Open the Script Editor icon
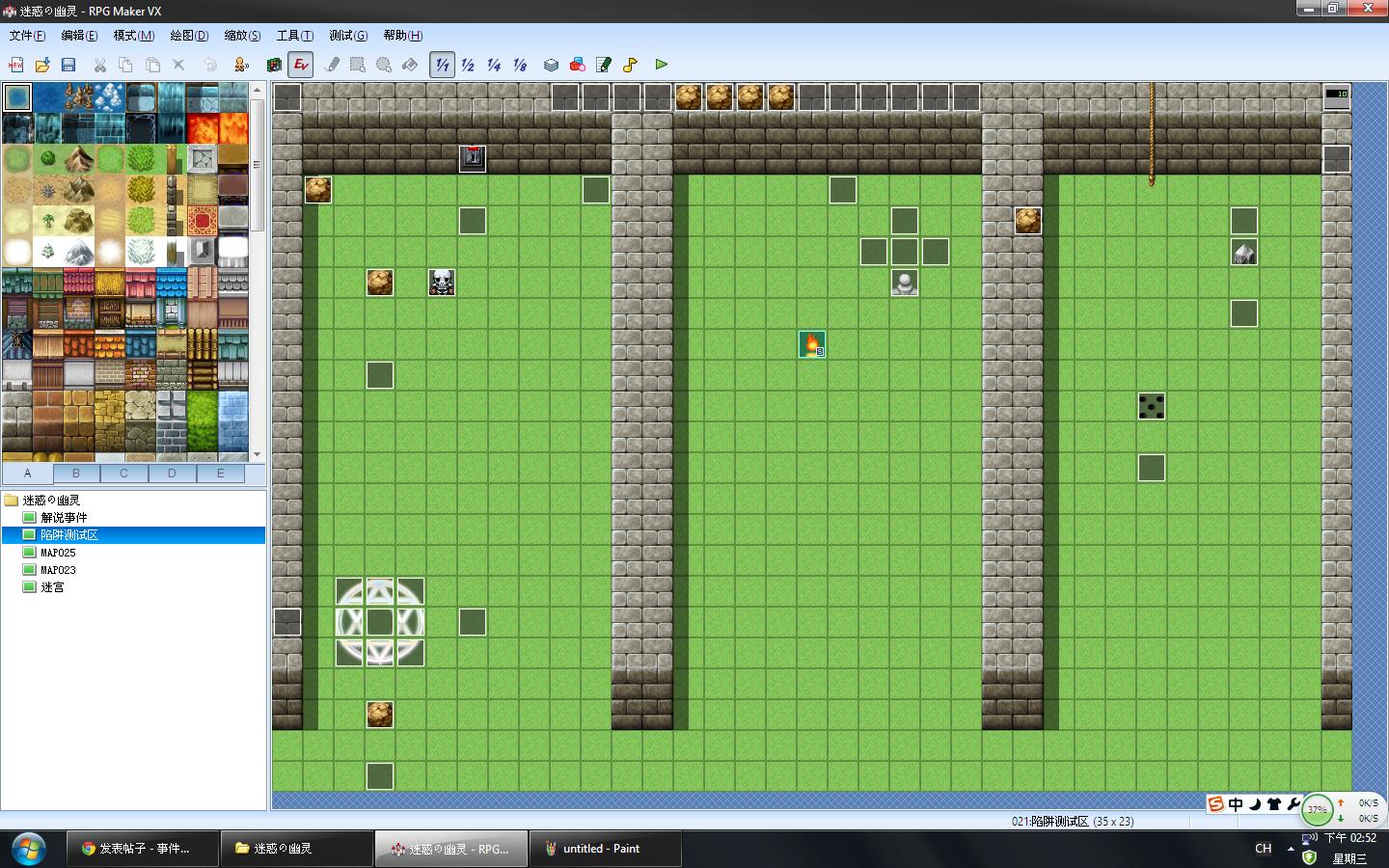Screen dimensions: 1389x868 pyautogui.click(x=604, y=65)
